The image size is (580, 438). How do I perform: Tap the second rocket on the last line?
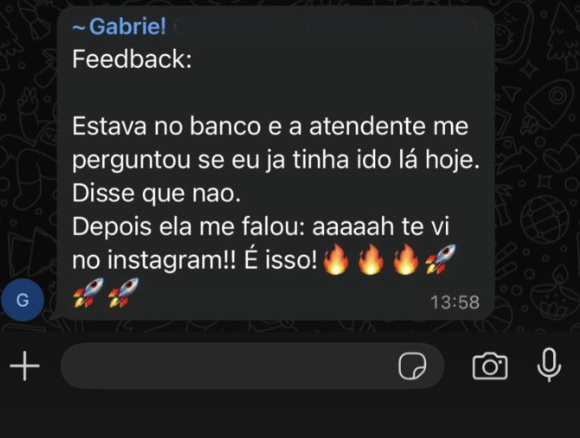[123, 293]
